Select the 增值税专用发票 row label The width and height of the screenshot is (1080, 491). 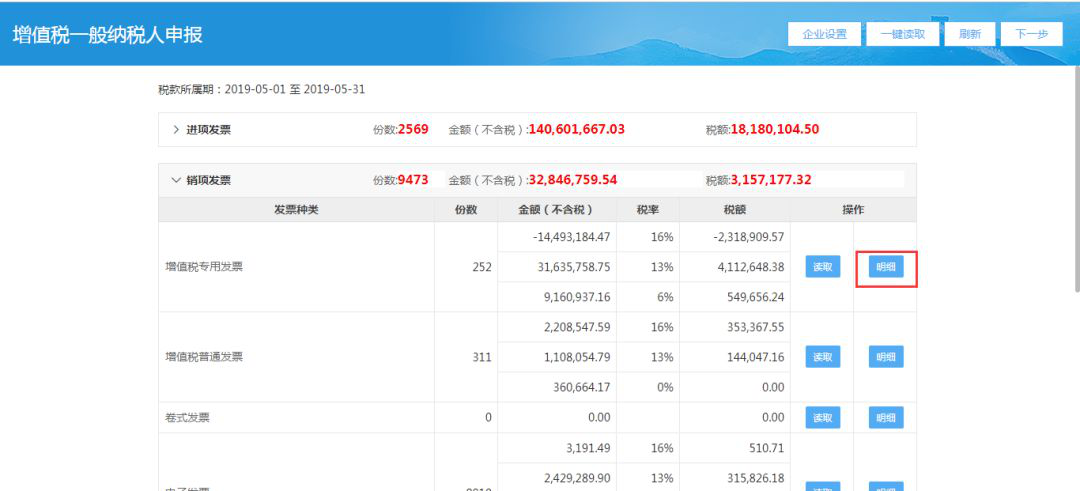204,267
